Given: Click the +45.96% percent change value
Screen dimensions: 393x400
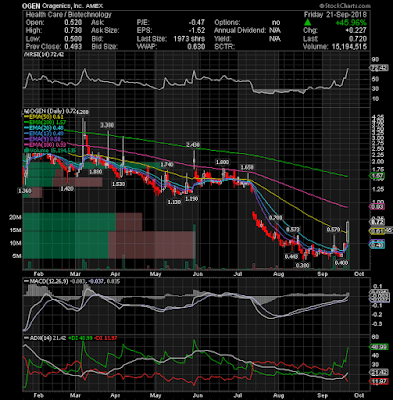Looking at the screenshot, I should click(x=351, y=23).
